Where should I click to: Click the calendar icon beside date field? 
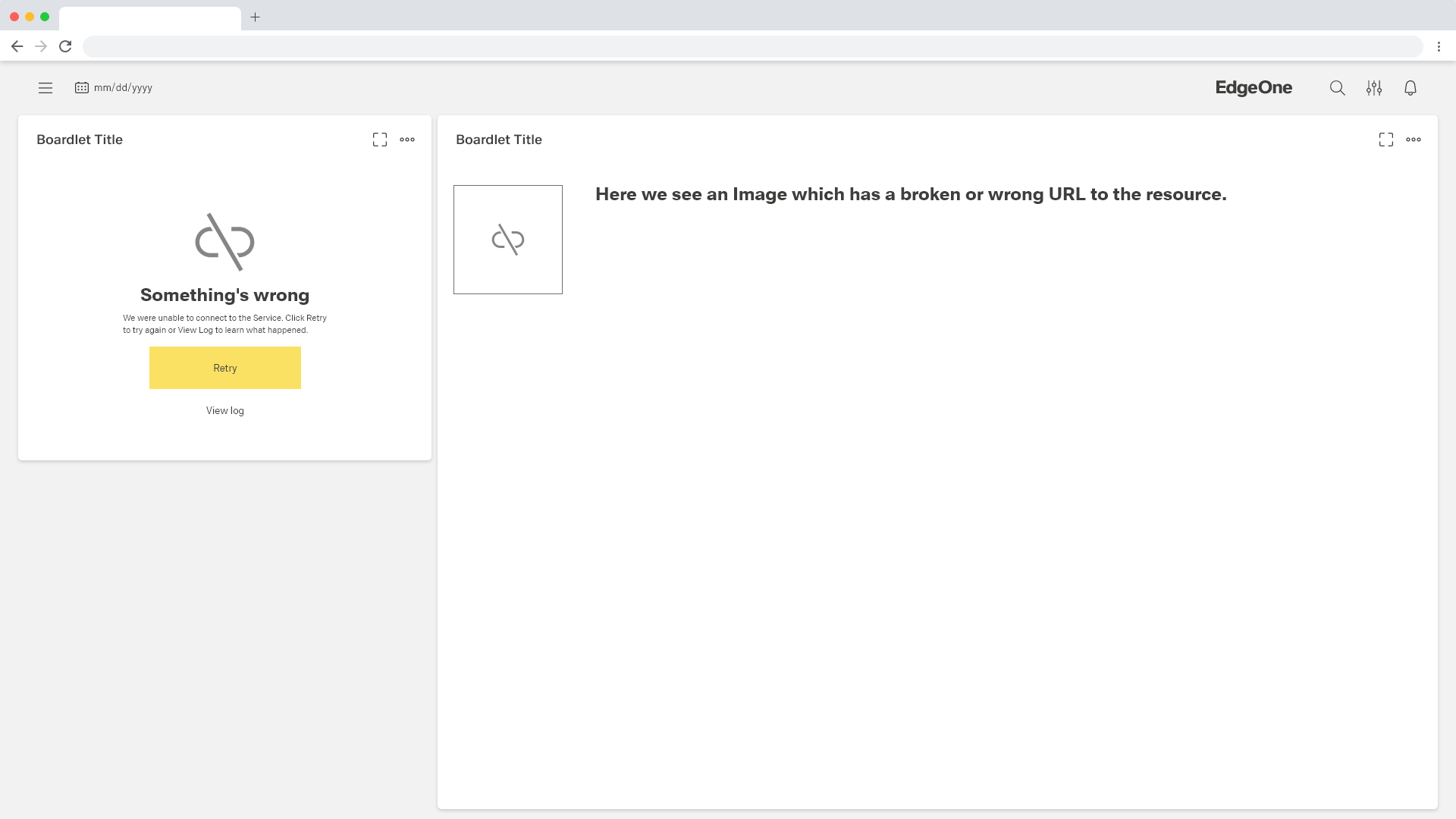(82, 88)
